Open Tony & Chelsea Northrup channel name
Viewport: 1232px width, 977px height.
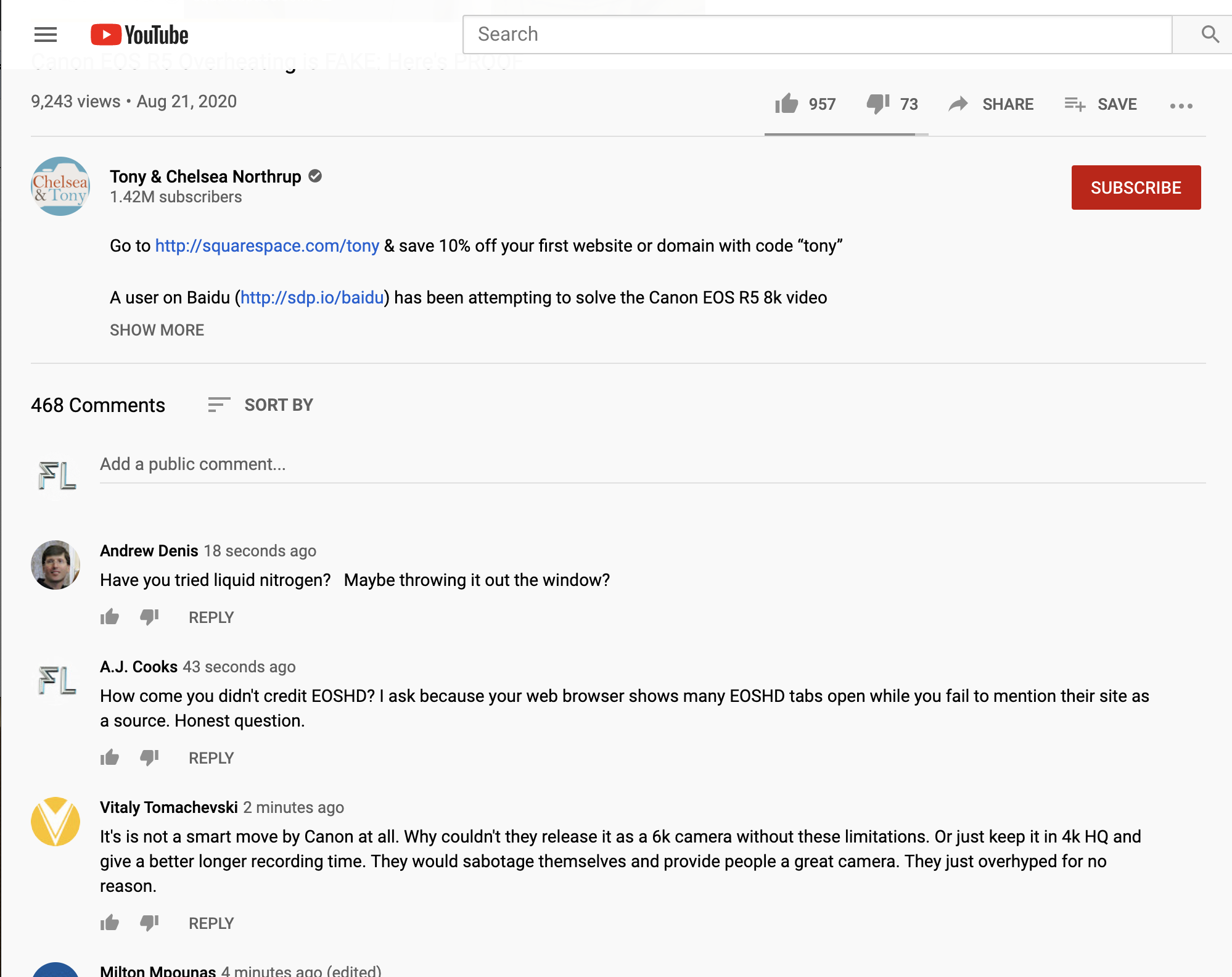click(x=205, y=176)
